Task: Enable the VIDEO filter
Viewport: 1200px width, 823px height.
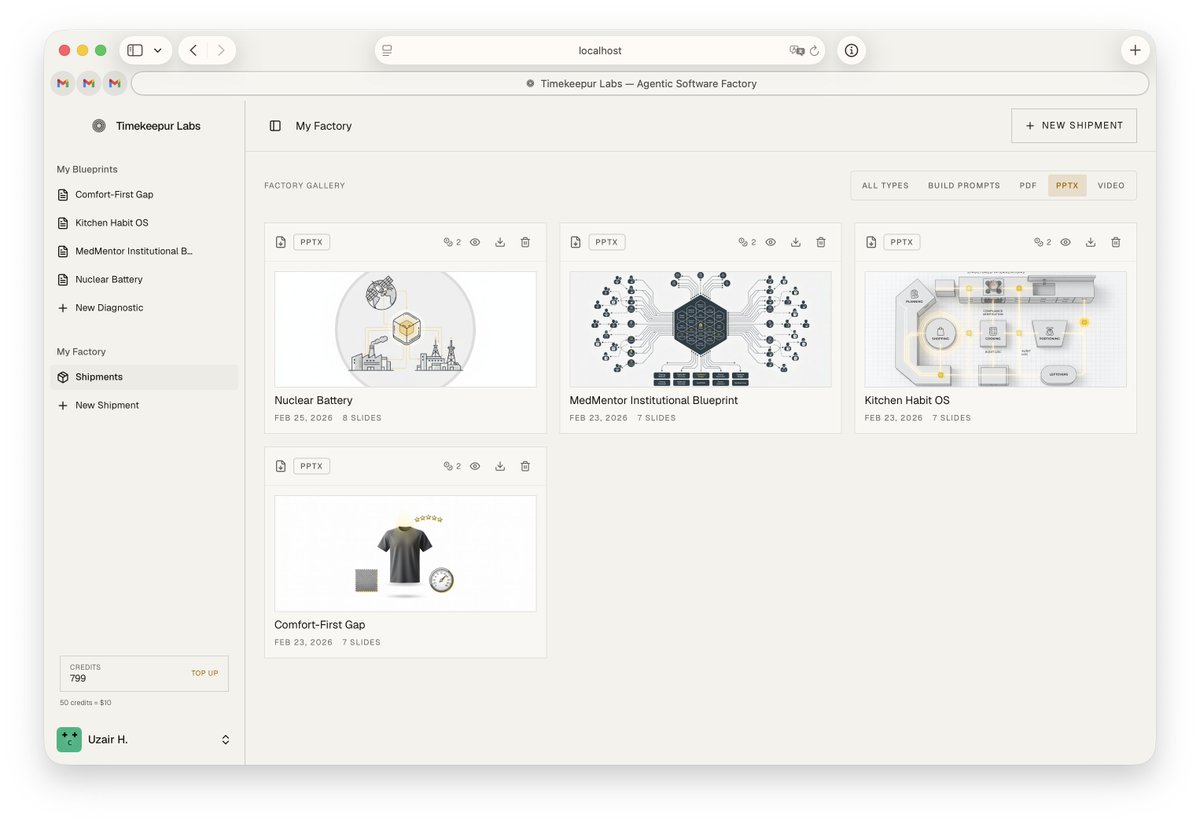Action: (1110, 185)
